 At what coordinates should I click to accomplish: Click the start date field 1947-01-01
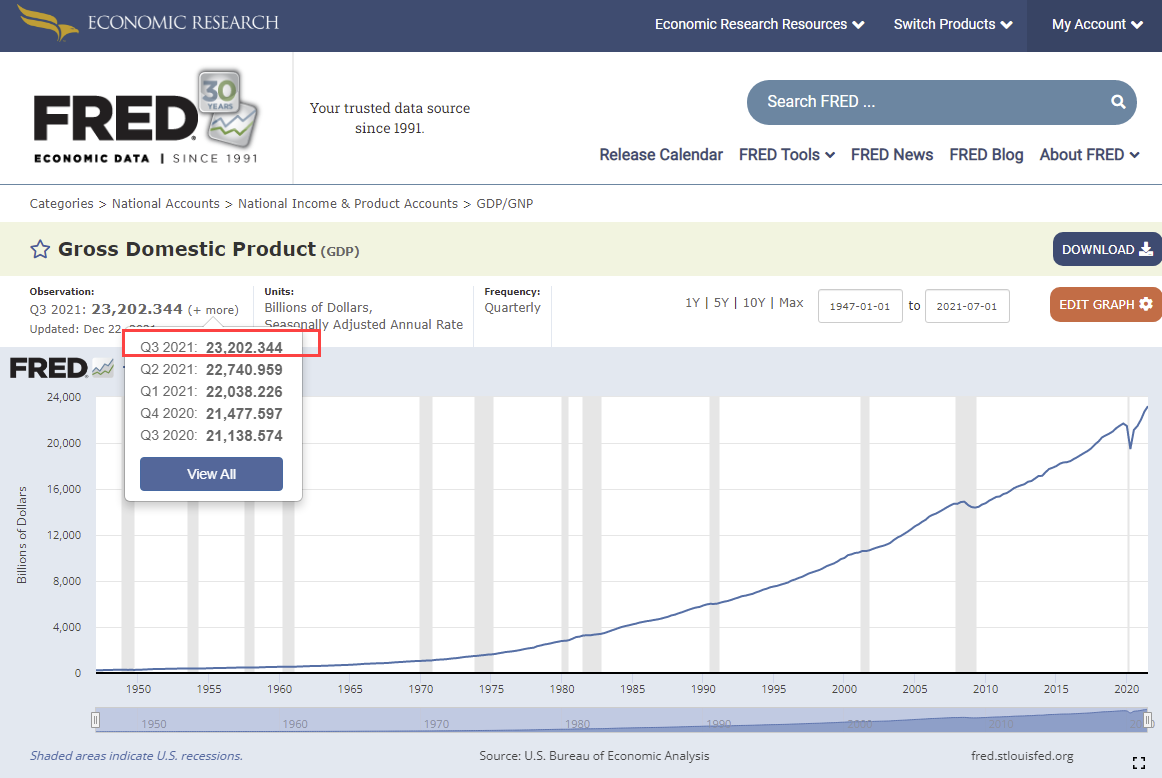click(860, 306)
